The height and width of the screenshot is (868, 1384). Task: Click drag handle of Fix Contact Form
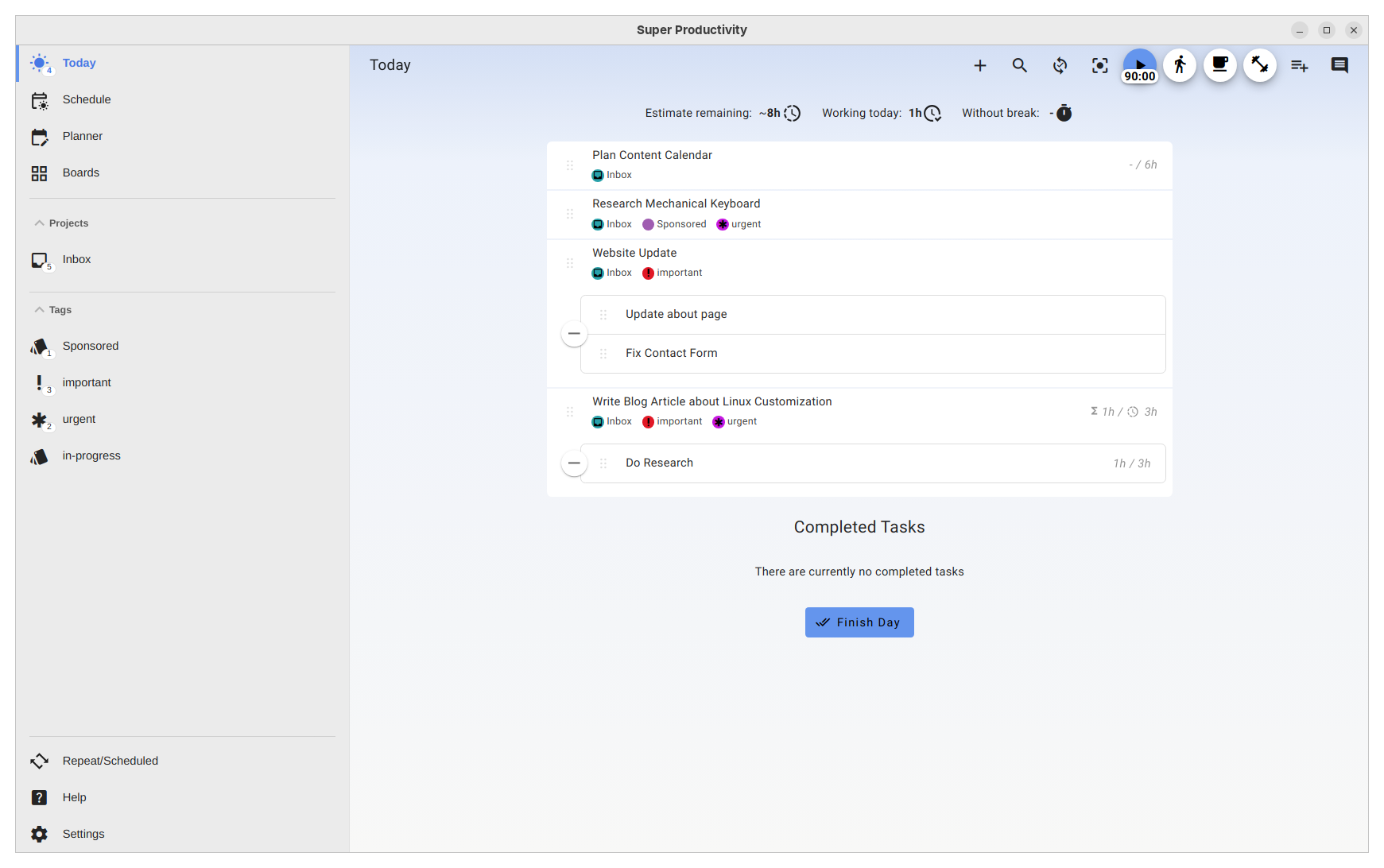(x=603, y=354)
